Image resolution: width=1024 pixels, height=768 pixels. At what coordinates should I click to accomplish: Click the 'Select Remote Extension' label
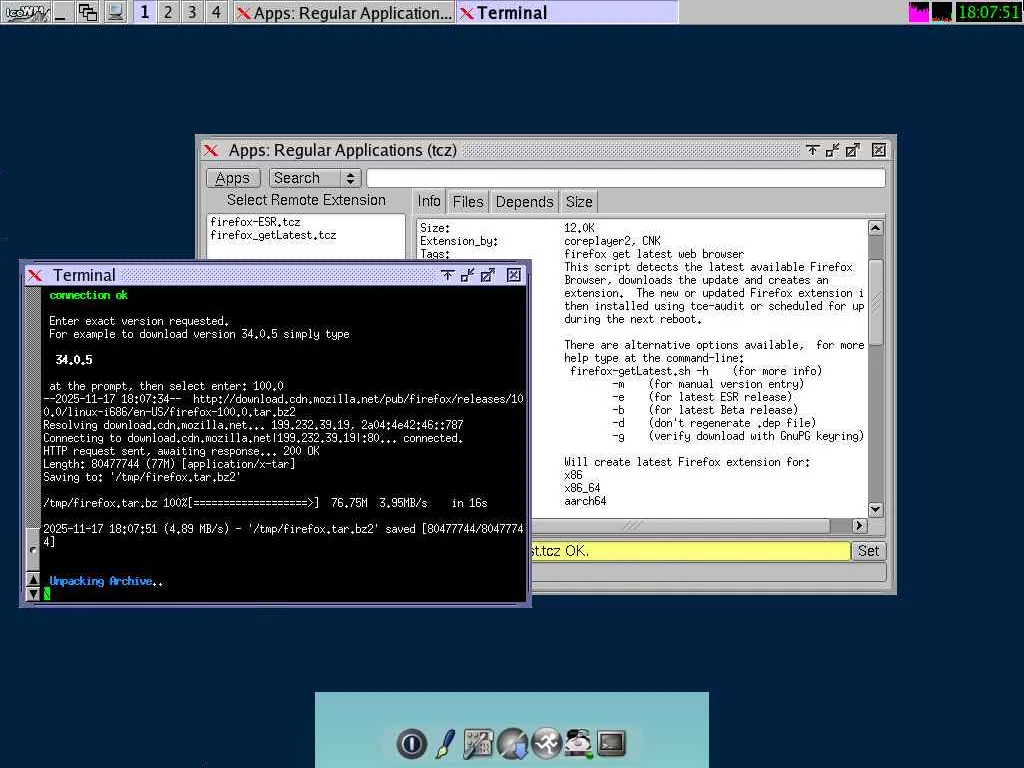tap(306, 200)
